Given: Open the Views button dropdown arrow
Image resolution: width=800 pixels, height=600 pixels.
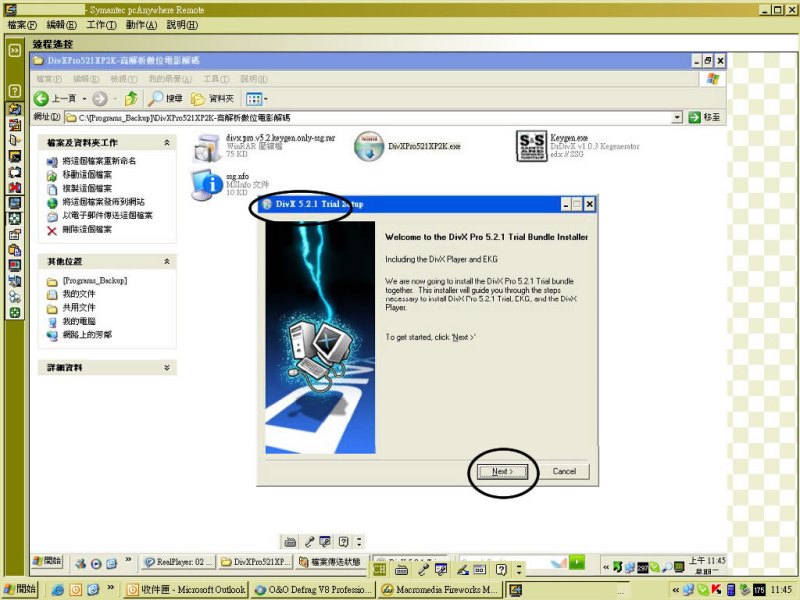Looking at the screenshot, I should 266,99.
